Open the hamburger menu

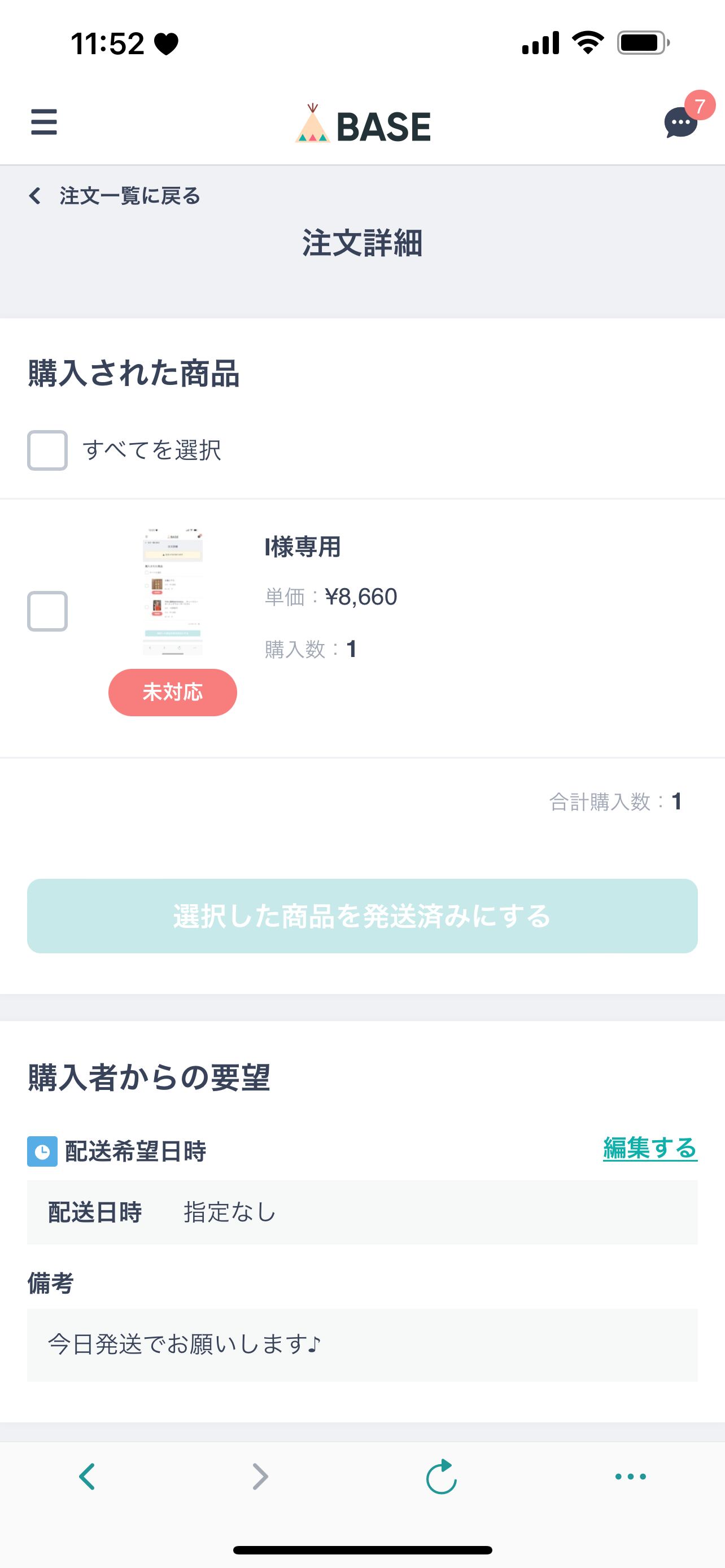tap(44, 122)
